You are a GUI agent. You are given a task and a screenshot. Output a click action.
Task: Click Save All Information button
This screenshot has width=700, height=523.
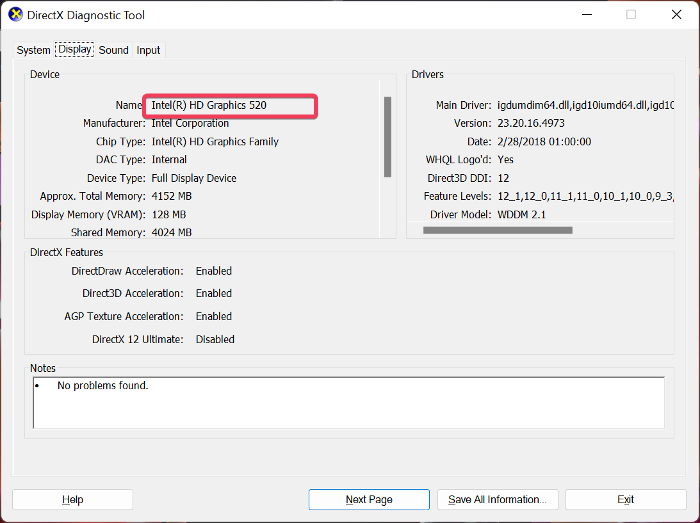point(497,499)
